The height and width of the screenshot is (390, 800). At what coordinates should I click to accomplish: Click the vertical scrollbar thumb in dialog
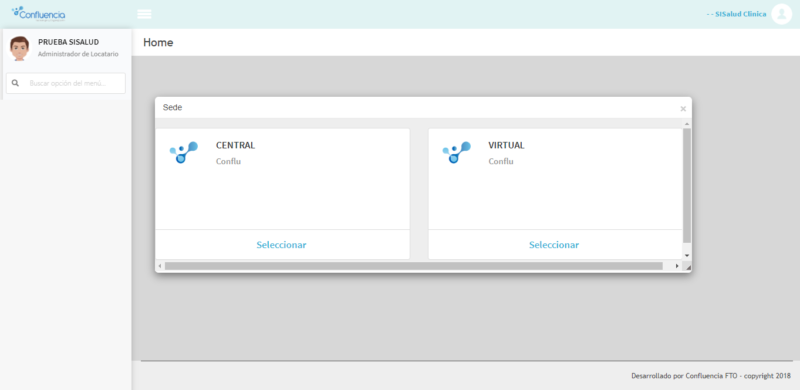(x=687, y=186)
